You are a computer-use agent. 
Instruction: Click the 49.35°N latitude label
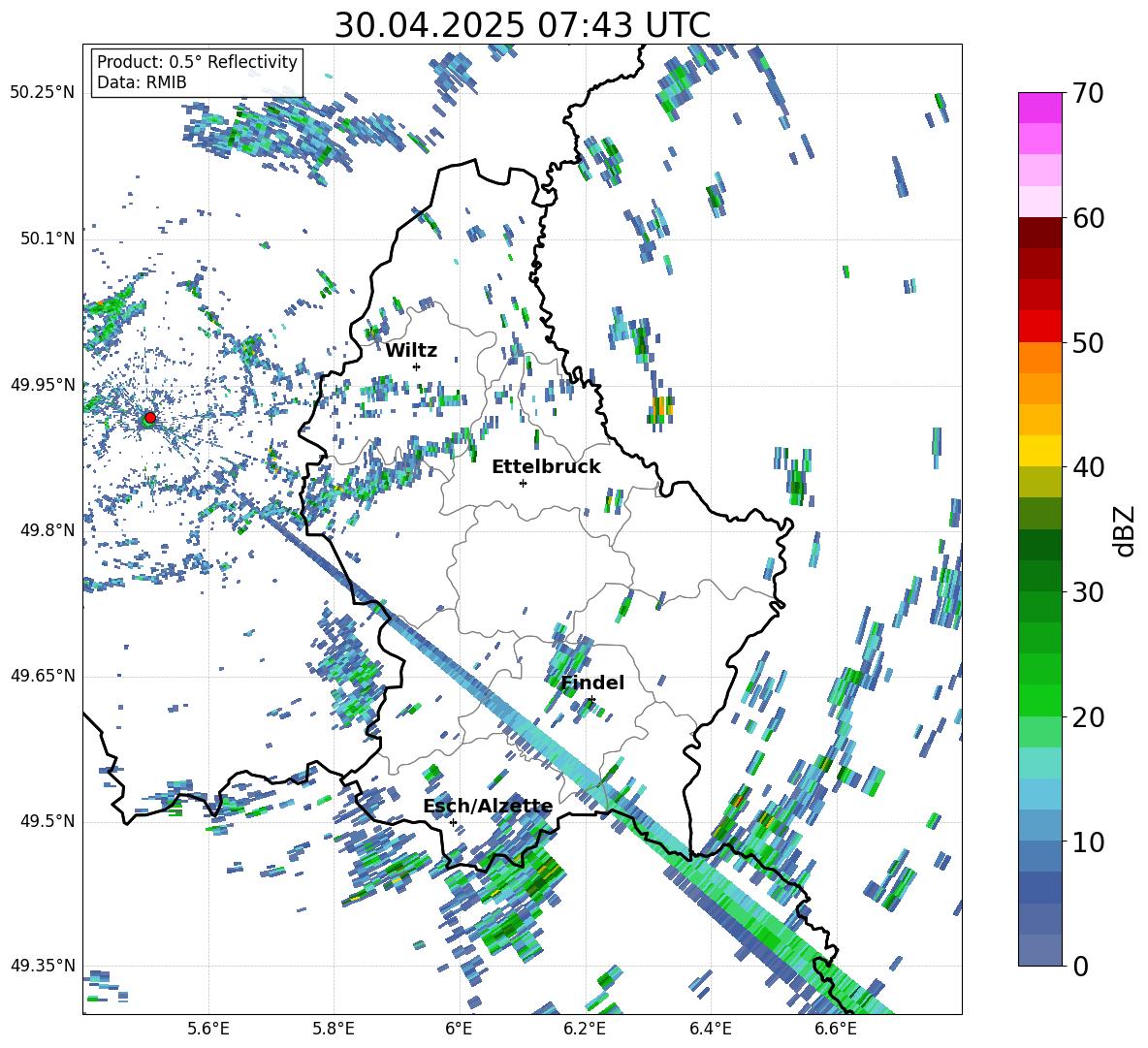point(43,966)
